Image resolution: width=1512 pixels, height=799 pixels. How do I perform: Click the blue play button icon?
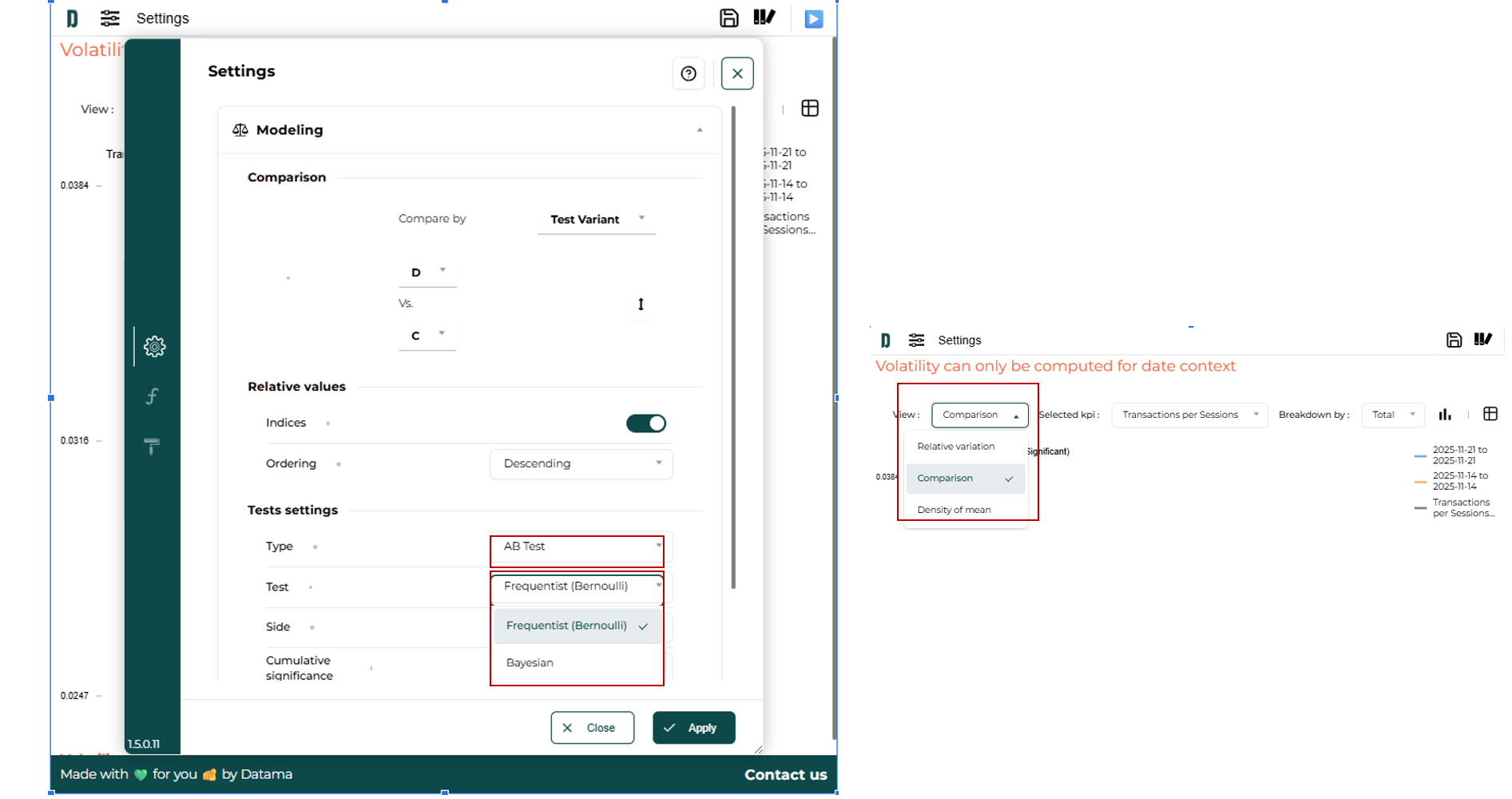pos(813,19)
